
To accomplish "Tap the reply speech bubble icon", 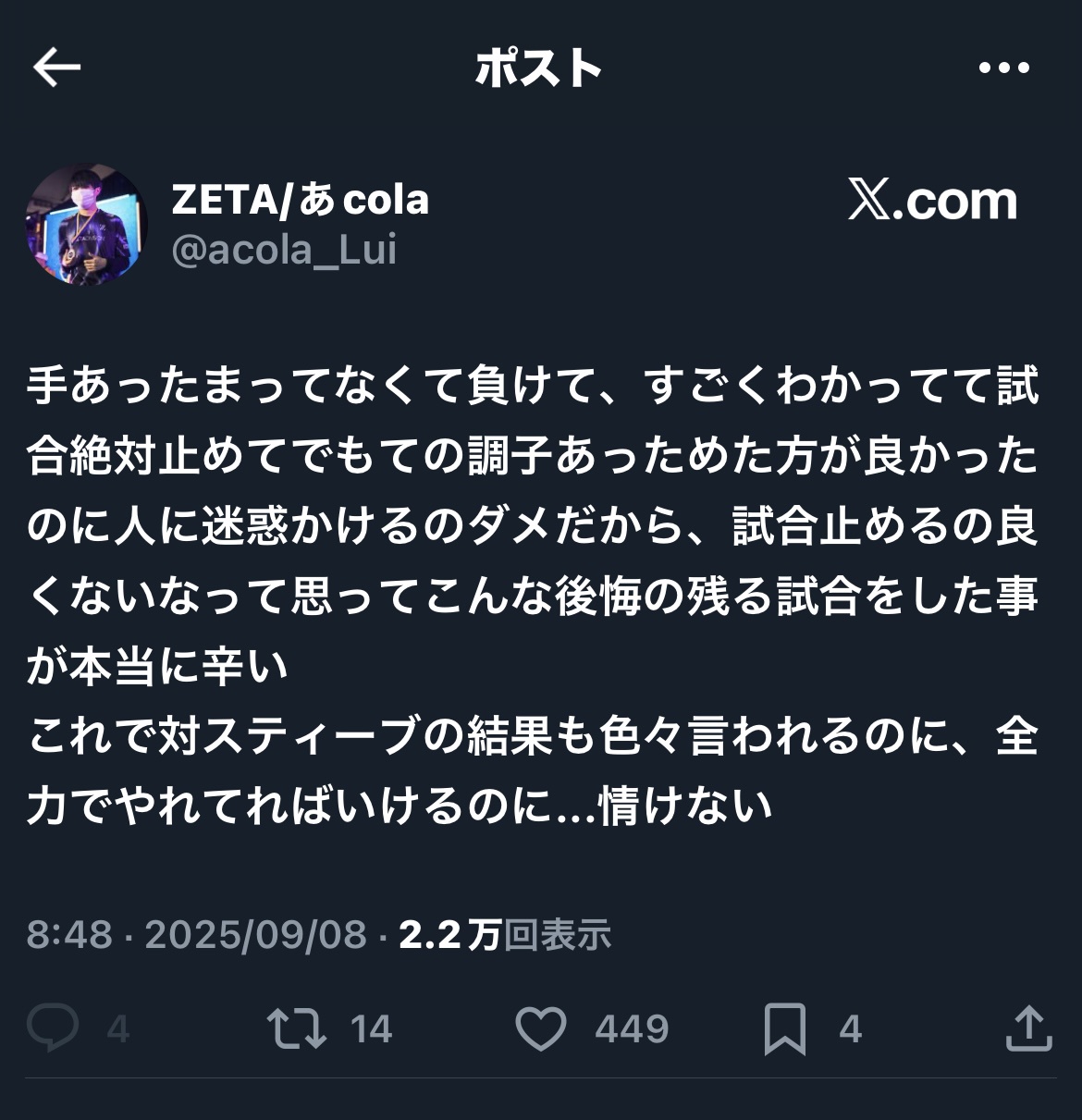I will [x=53, y=1028].
